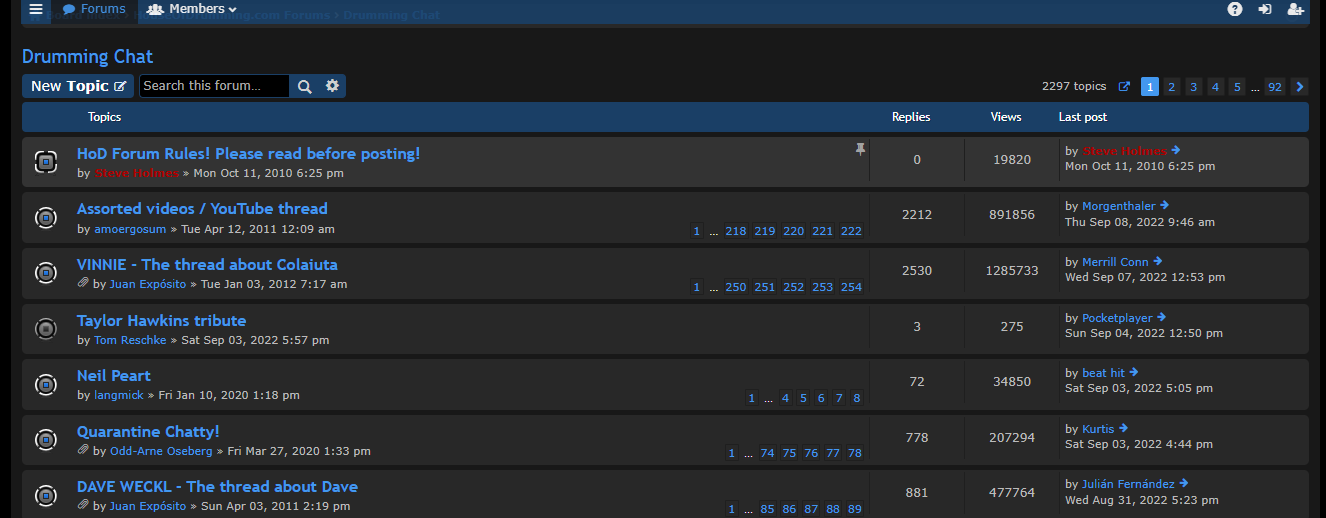Open page 78 of Quarantine Chatty!
The image size is (1326, 518).
855,453
